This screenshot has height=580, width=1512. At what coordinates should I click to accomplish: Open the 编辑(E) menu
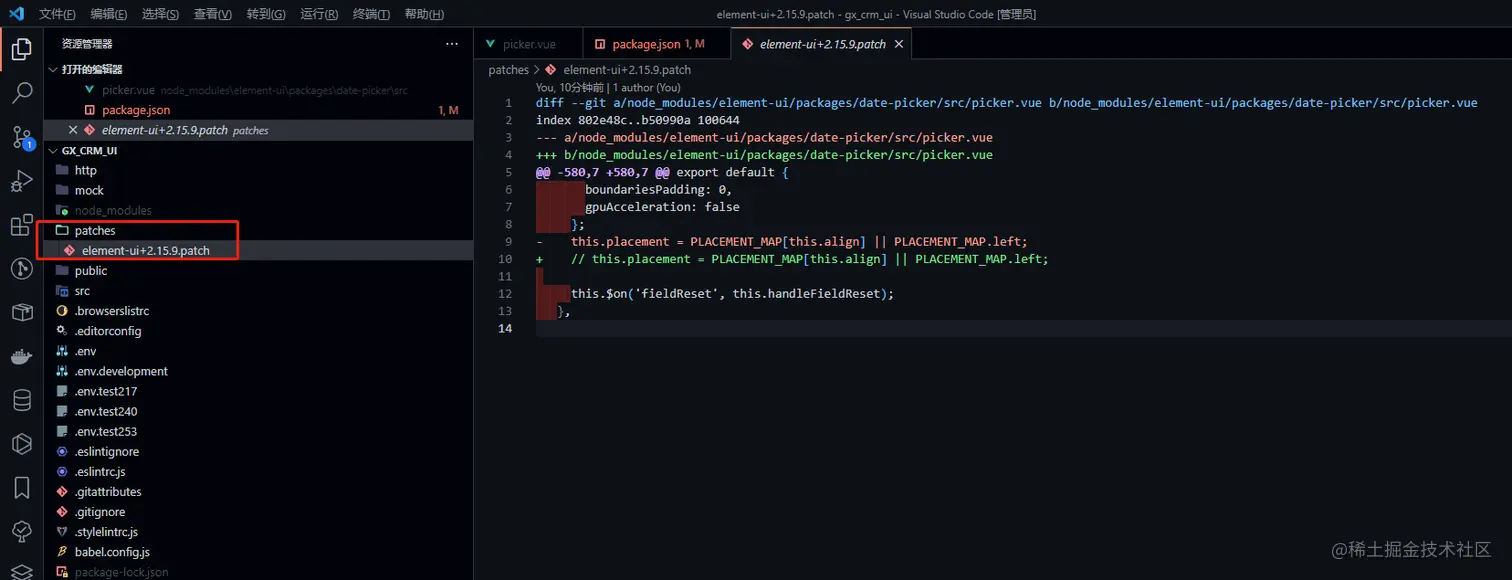(109, 14)
